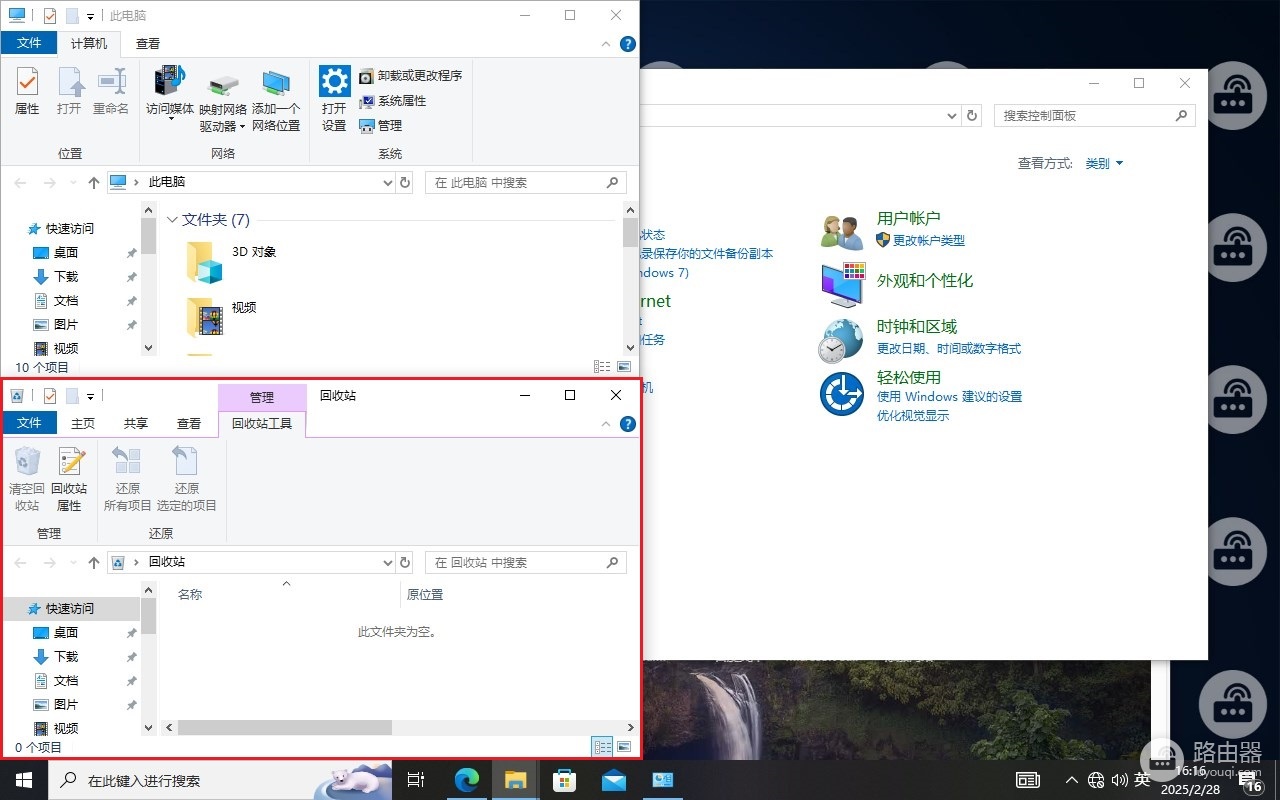
Task: Open Settings gear in This PC ribbon
Action: tap(334, 80)
